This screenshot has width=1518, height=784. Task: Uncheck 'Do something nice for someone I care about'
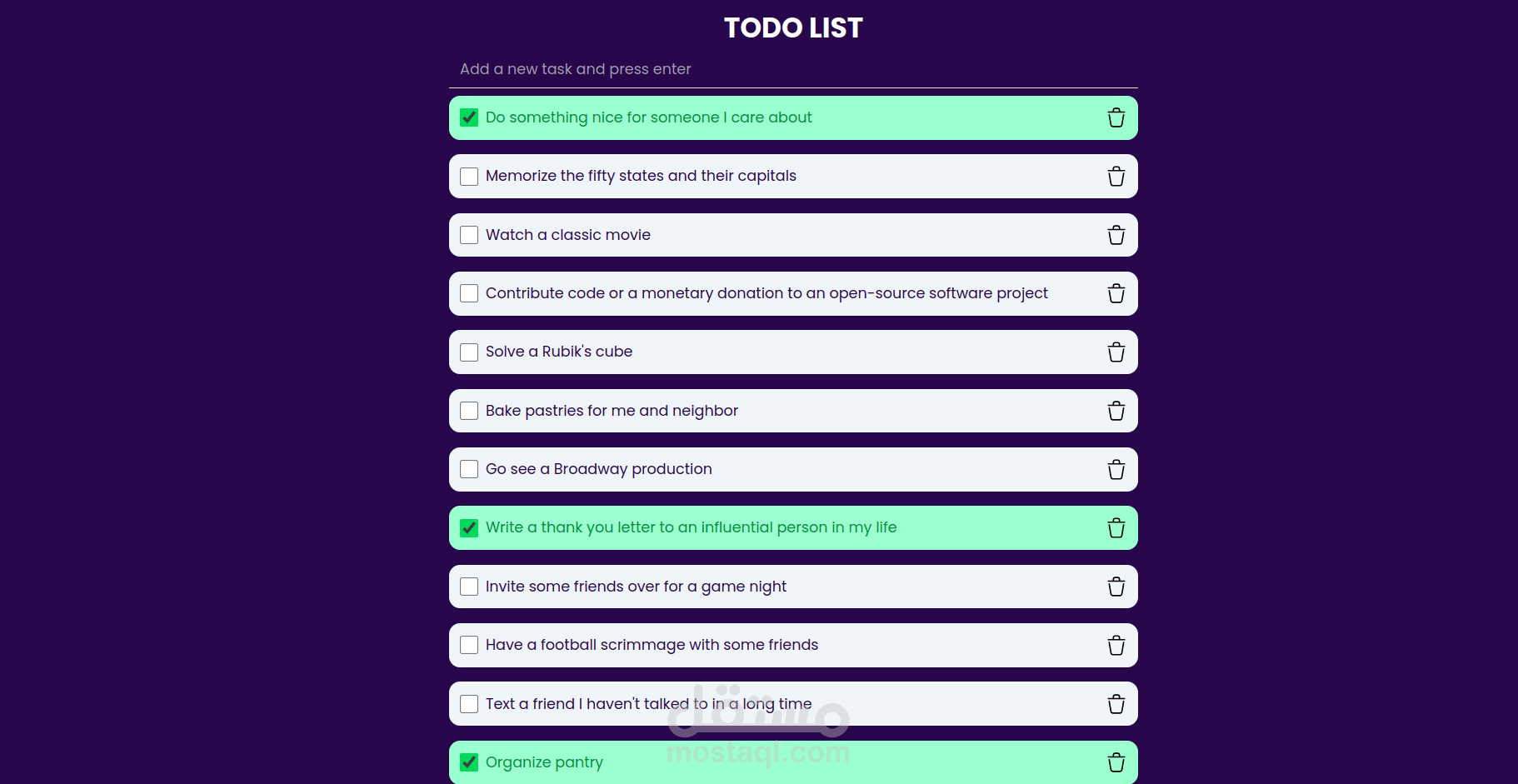point(469,117)
